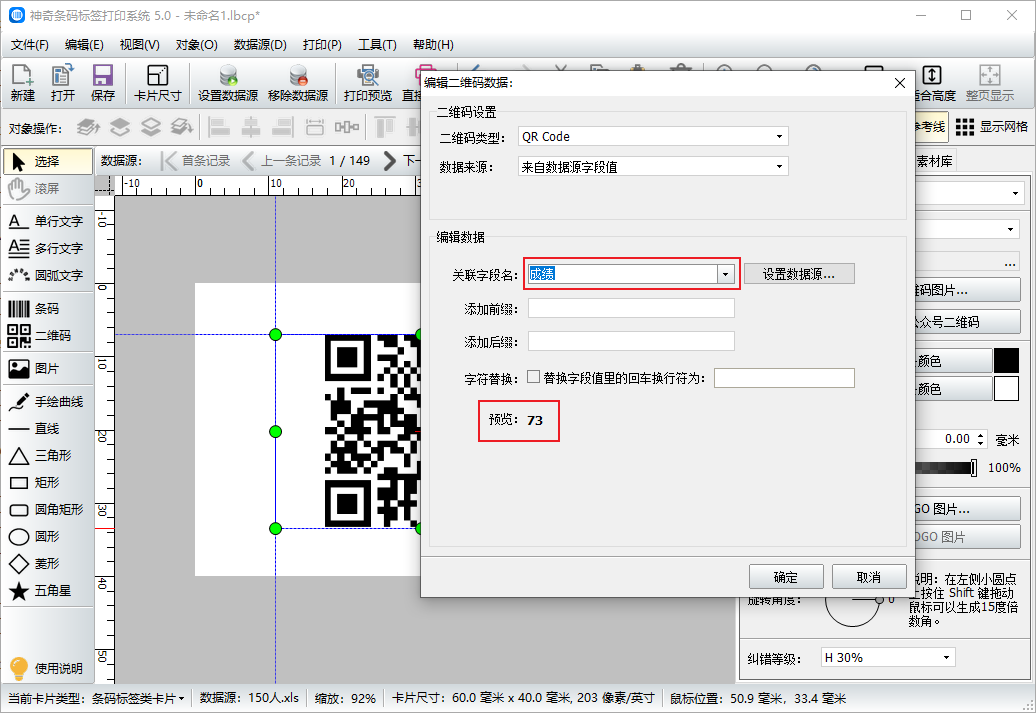
Task: Select the 矩形 rectangle tool
Action: click(48, 483)
